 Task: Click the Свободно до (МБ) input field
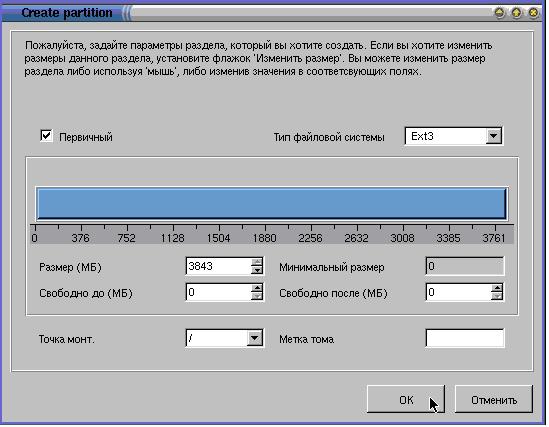(218, 292)
